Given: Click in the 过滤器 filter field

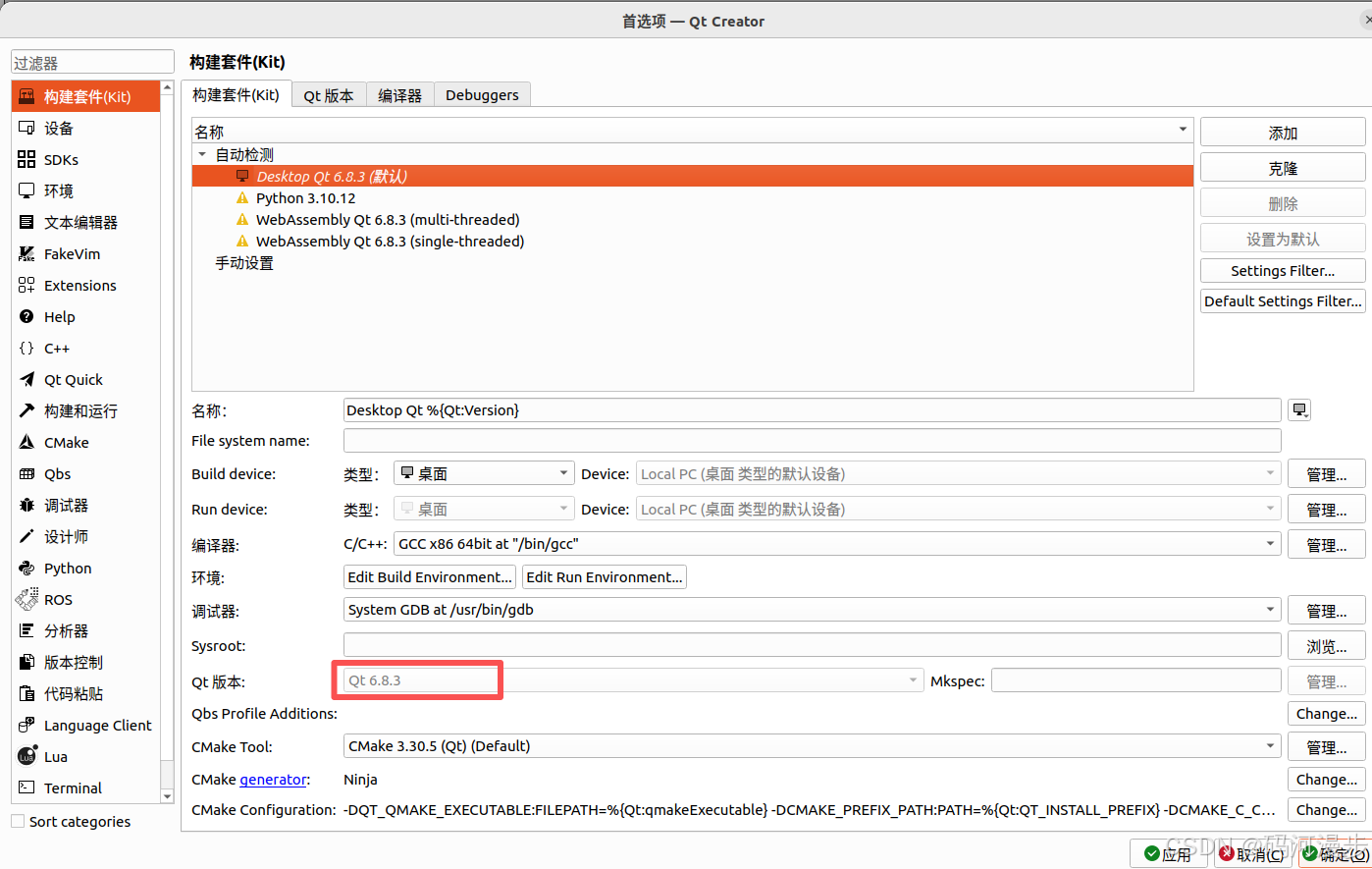Looking at the screenshot, I should tap(92, 63).
